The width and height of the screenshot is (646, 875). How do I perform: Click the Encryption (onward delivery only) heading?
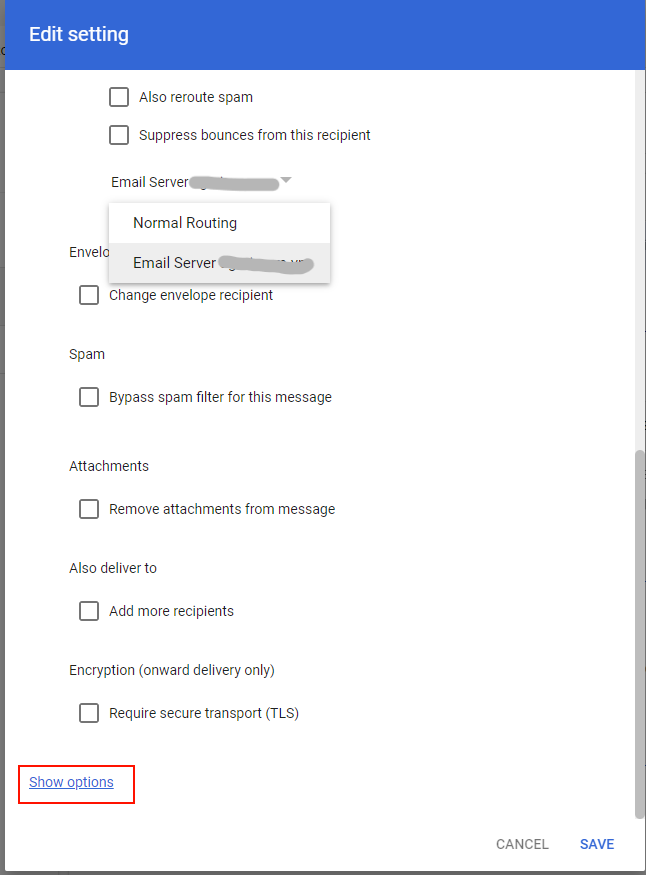171,670
